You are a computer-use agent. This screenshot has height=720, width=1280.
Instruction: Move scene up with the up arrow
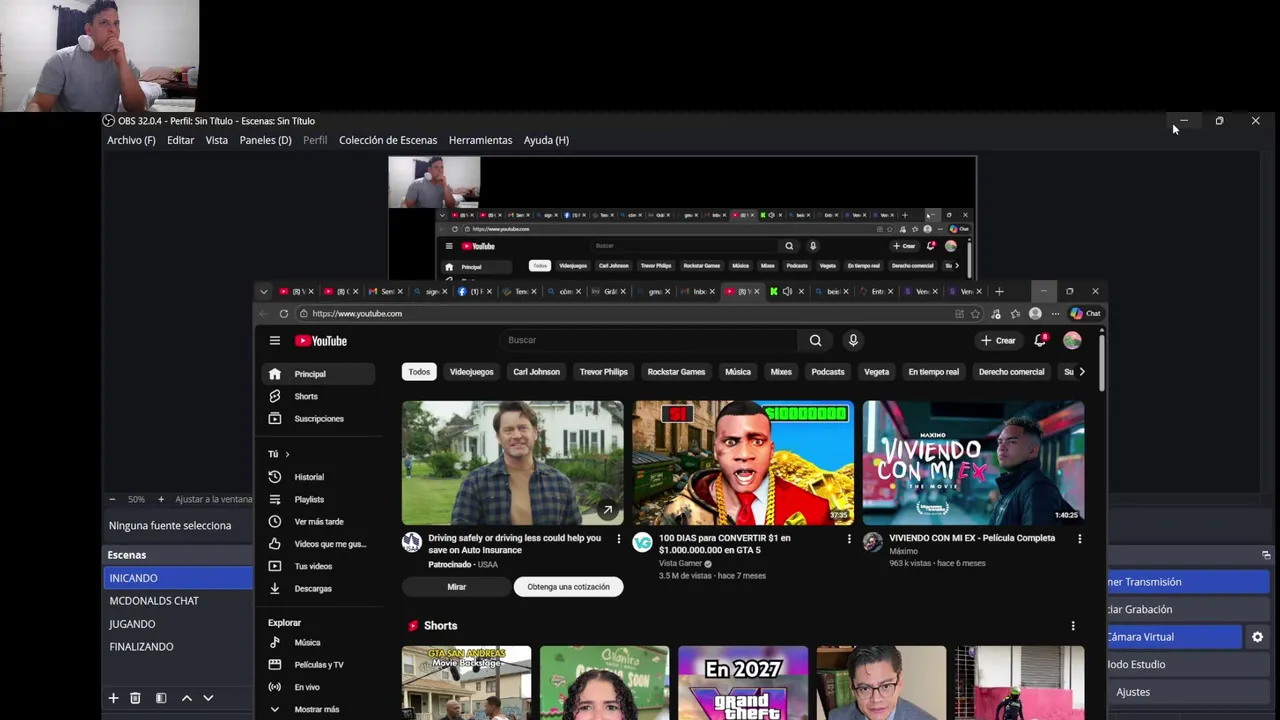[x=186, y=698]
